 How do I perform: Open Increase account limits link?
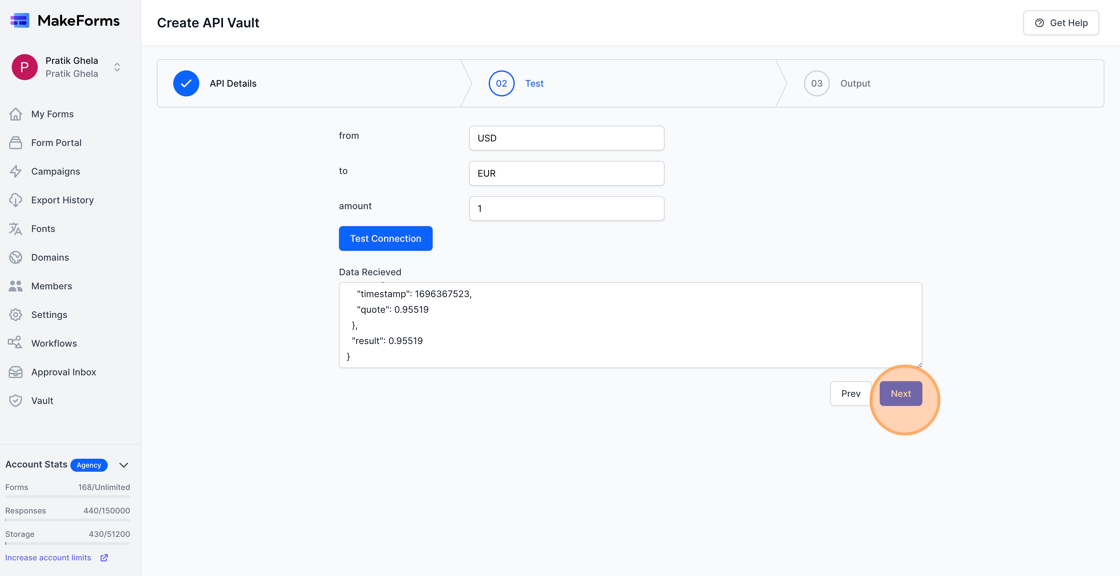pyautogui.click(x=47, y=557)
